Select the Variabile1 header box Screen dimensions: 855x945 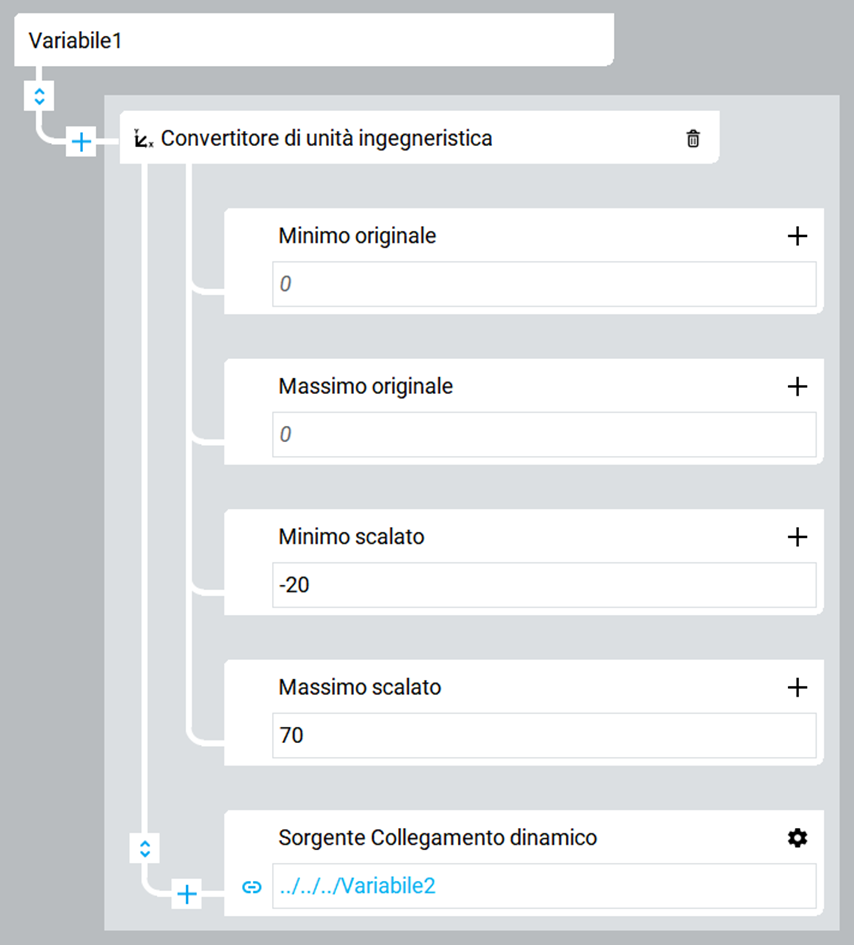(x=314, y=40)
